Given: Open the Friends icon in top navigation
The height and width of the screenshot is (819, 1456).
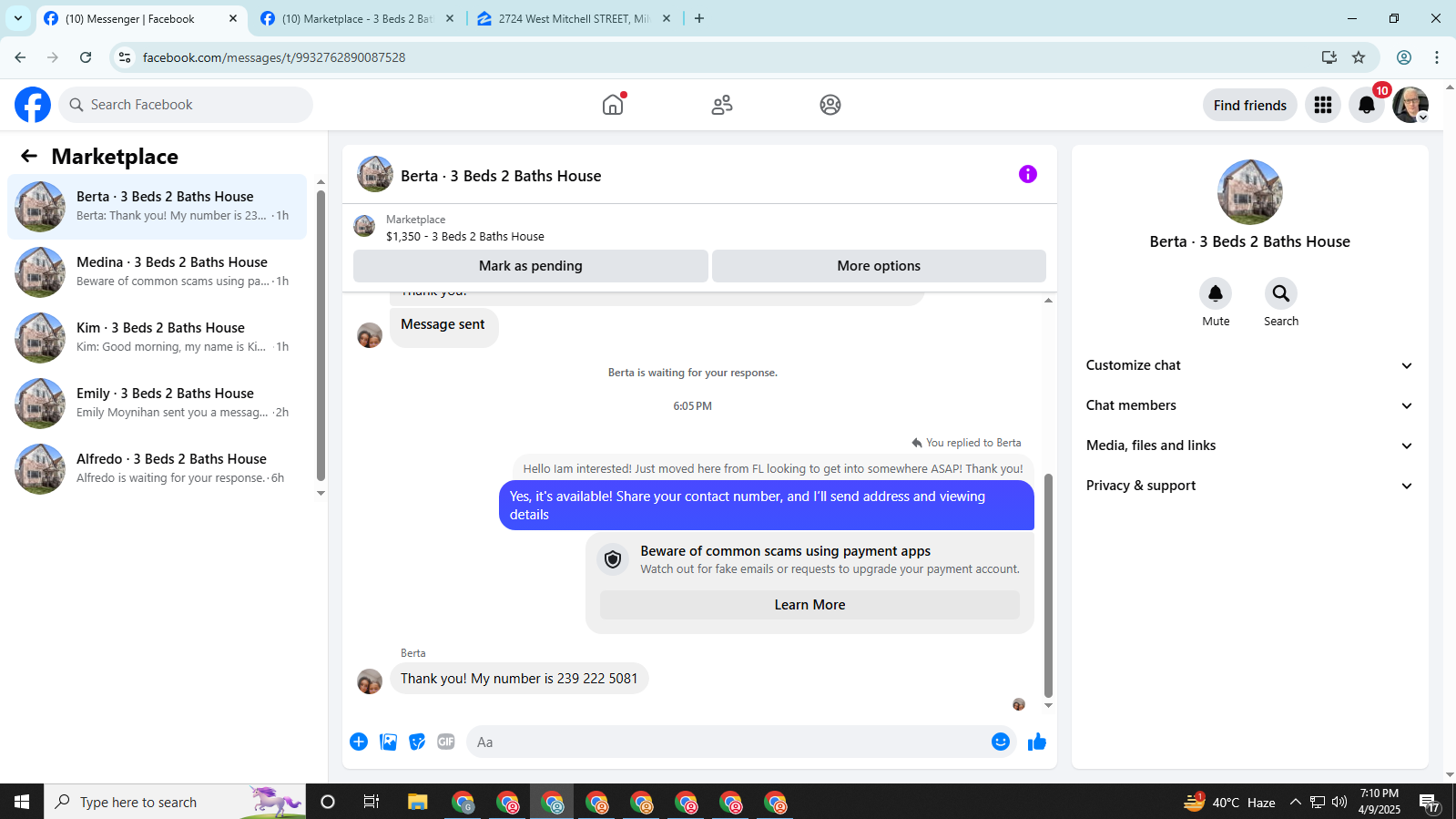Looking at the screenshot, I should tap(722, 105).
